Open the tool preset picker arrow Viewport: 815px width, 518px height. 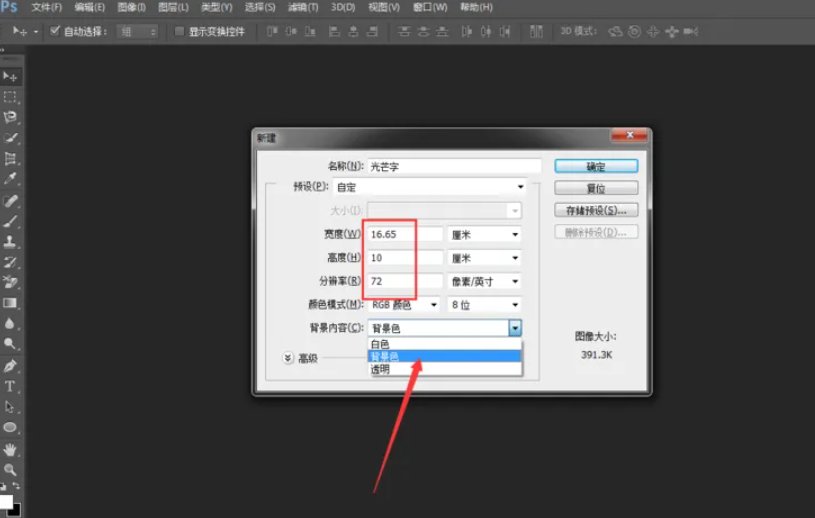click(36, 32)
